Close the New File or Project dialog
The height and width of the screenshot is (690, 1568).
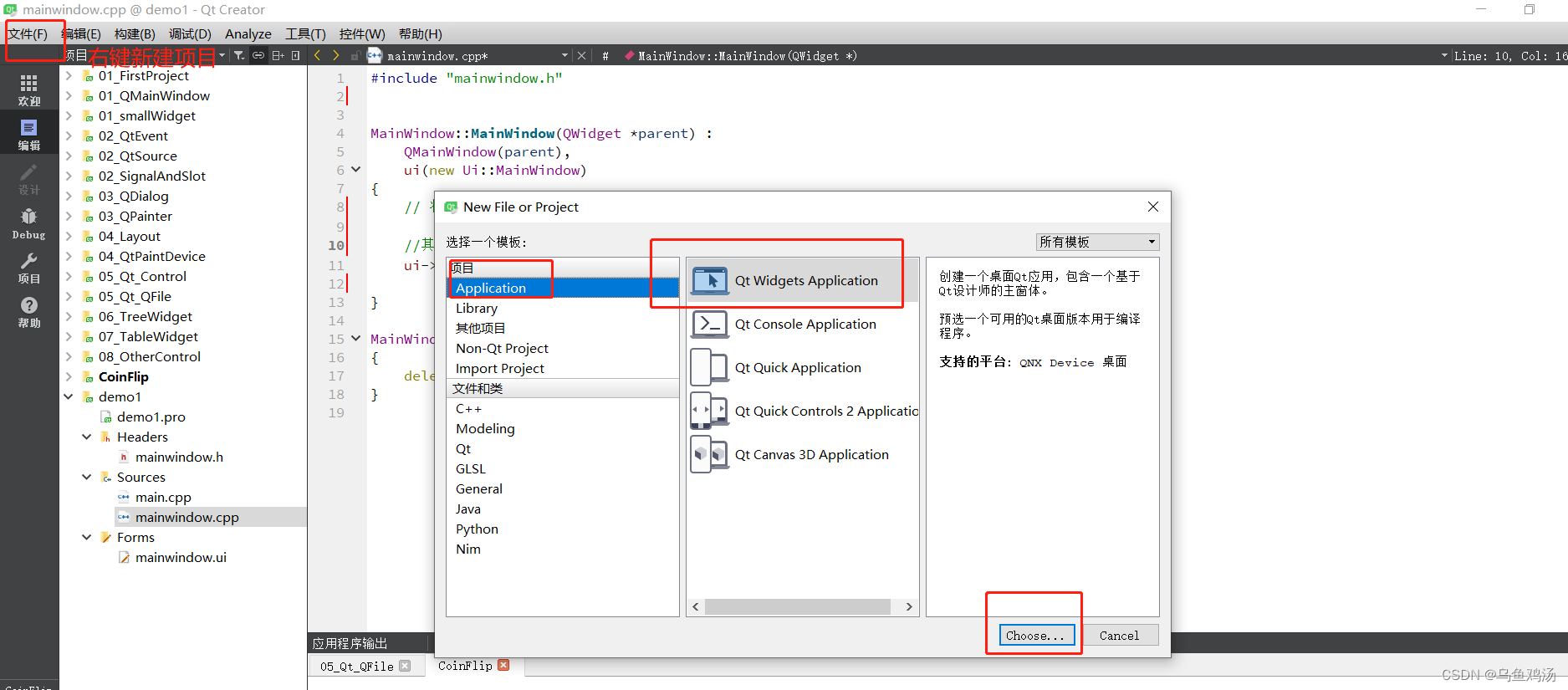coord(1153,207)
